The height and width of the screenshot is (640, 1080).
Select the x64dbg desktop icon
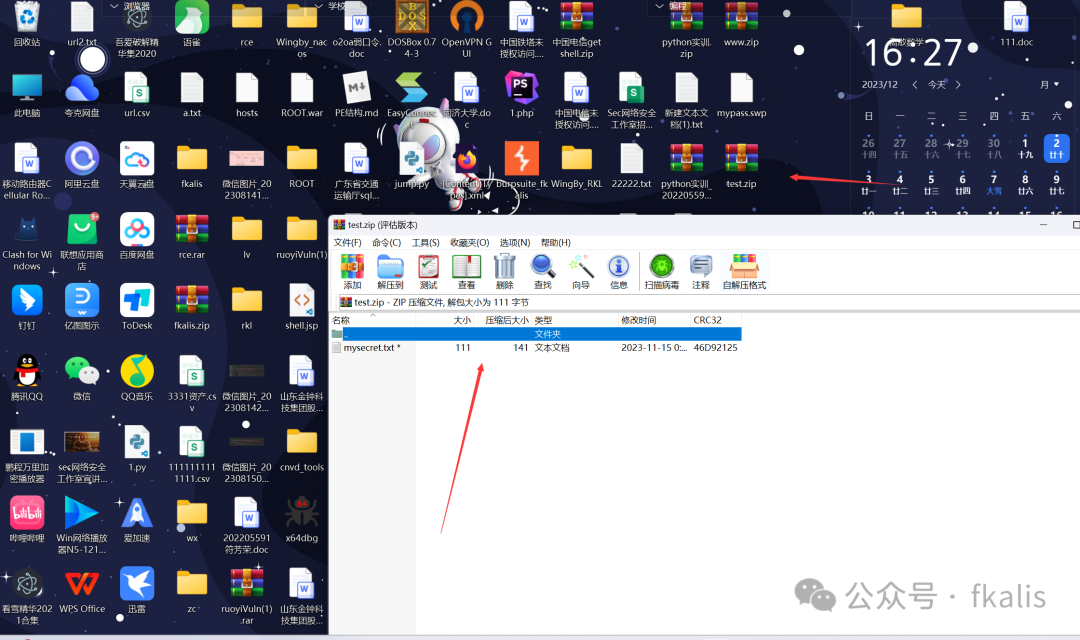pos(302,519)
